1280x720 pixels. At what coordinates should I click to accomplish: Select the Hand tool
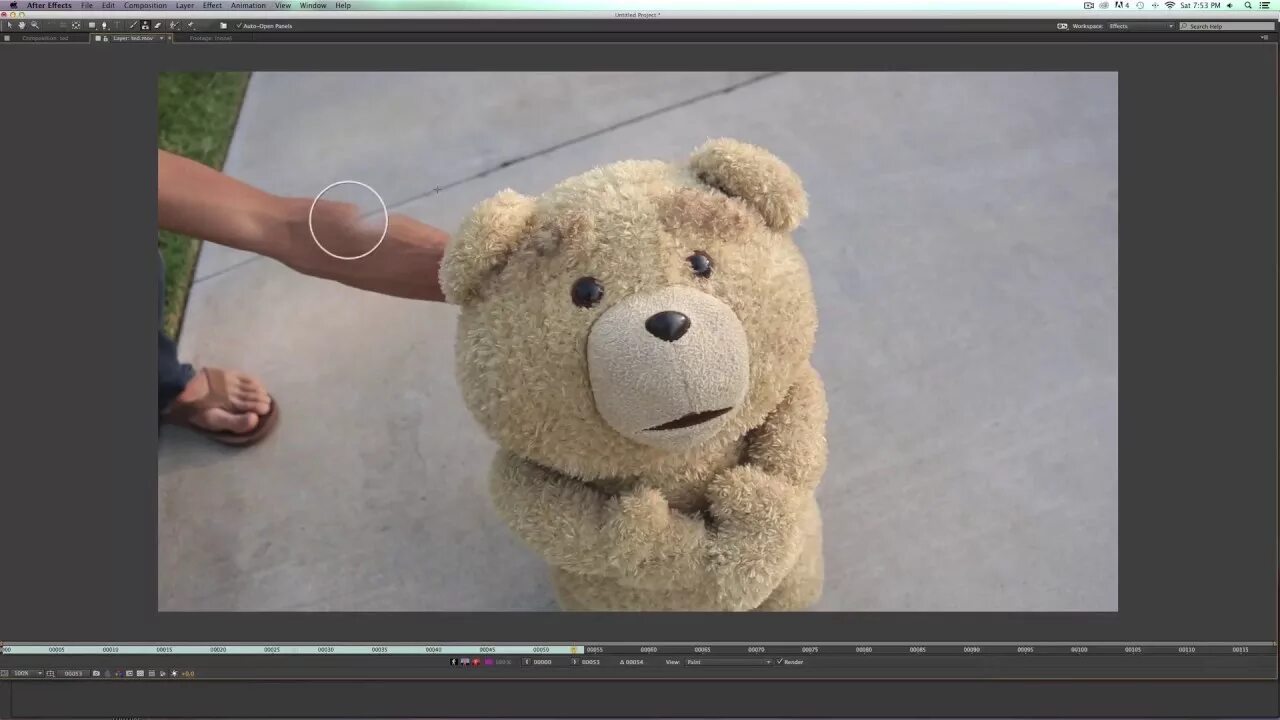(x=22, y=25)
